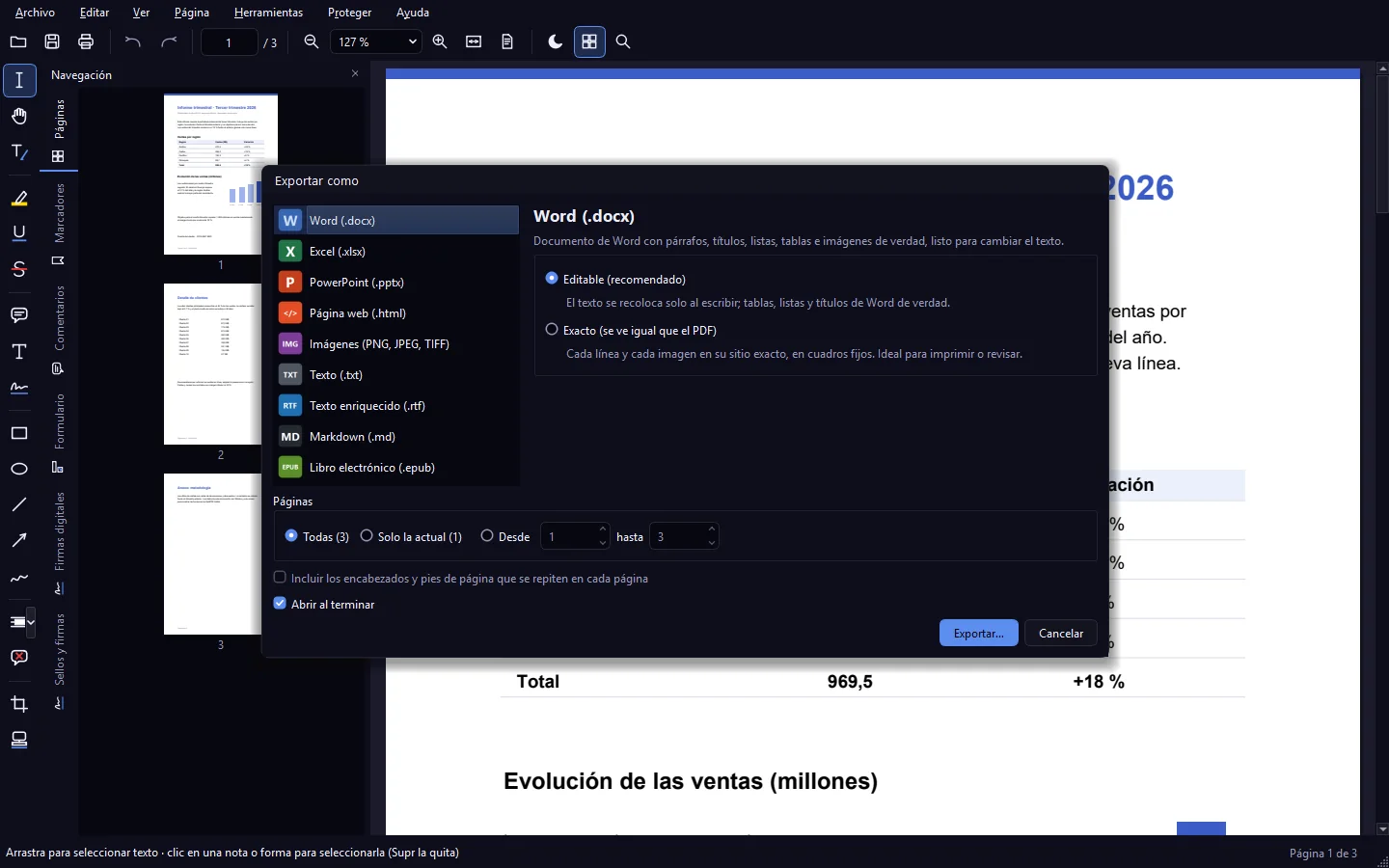Open the 127 % zoom level dropdown
Image resolution: width=1389 pixels, height=868 pixels.
[x=376, y=41]
